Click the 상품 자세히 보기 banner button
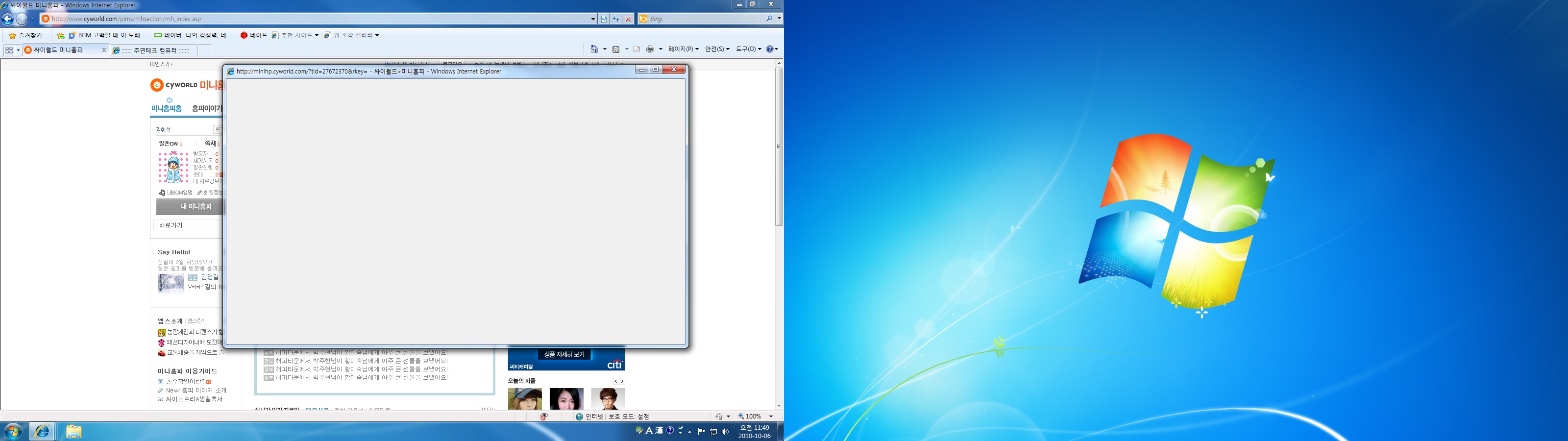The height and width of the screenshot is (441, 1568). (564, 354)
